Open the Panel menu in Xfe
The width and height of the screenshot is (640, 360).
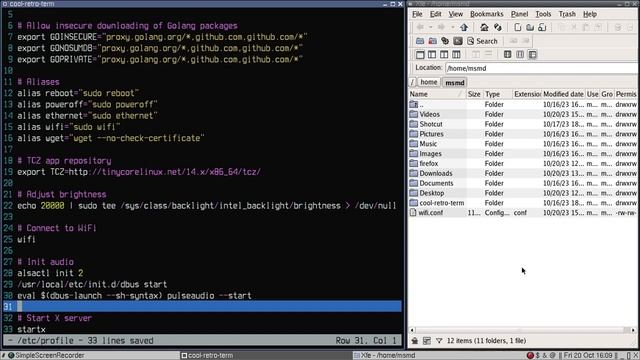pyautogui.click(x=519, y=14)
